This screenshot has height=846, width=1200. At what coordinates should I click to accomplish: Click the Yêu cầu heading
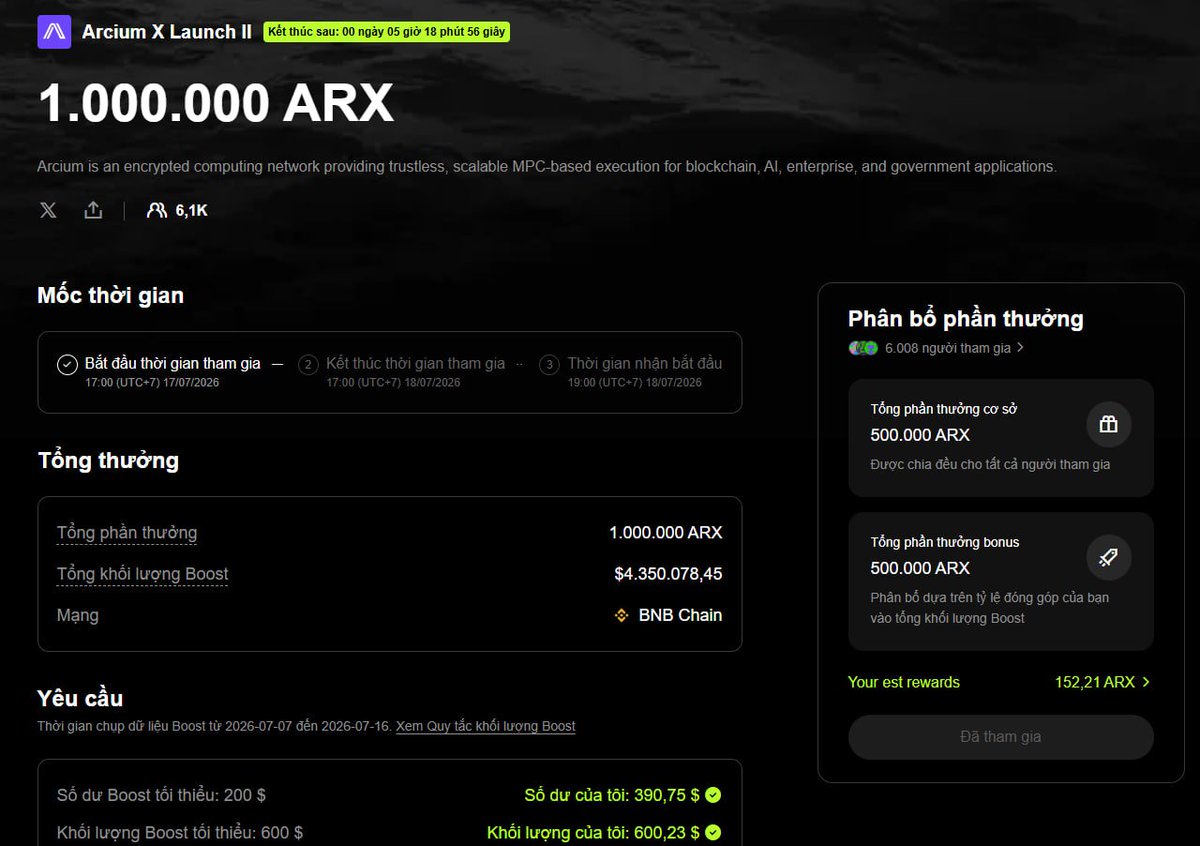click(x=80, y=698)
